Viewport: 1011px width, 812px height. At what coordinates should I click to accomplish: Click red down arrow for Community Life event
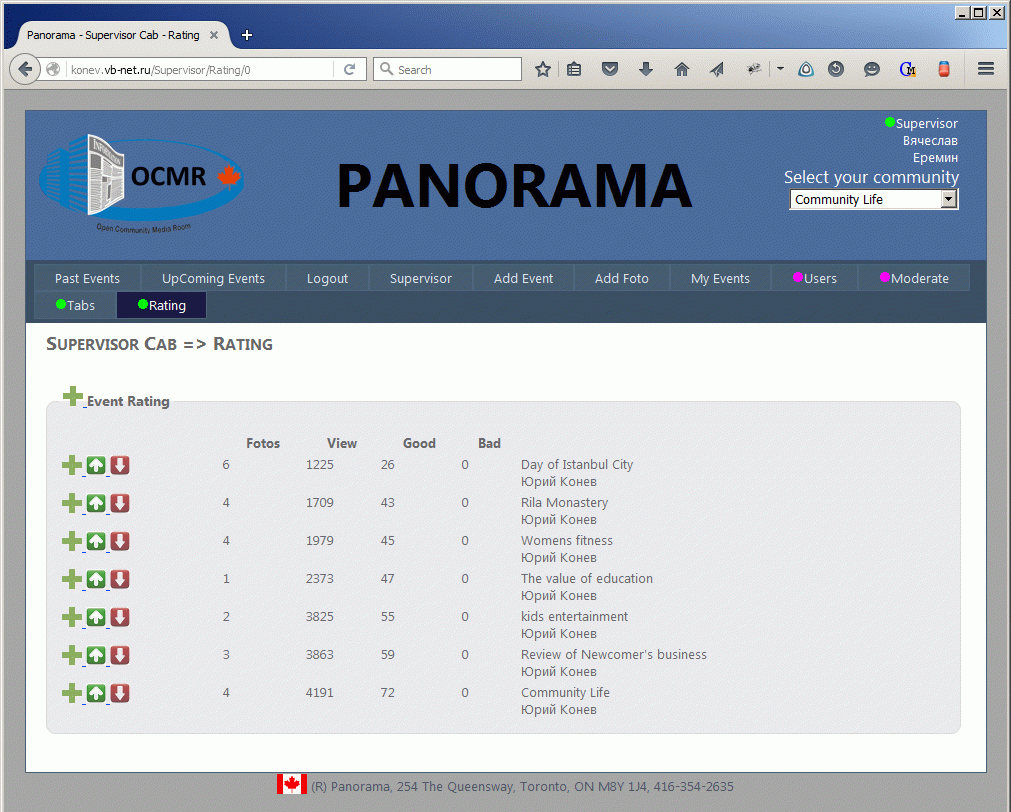(x=120, y=693)
